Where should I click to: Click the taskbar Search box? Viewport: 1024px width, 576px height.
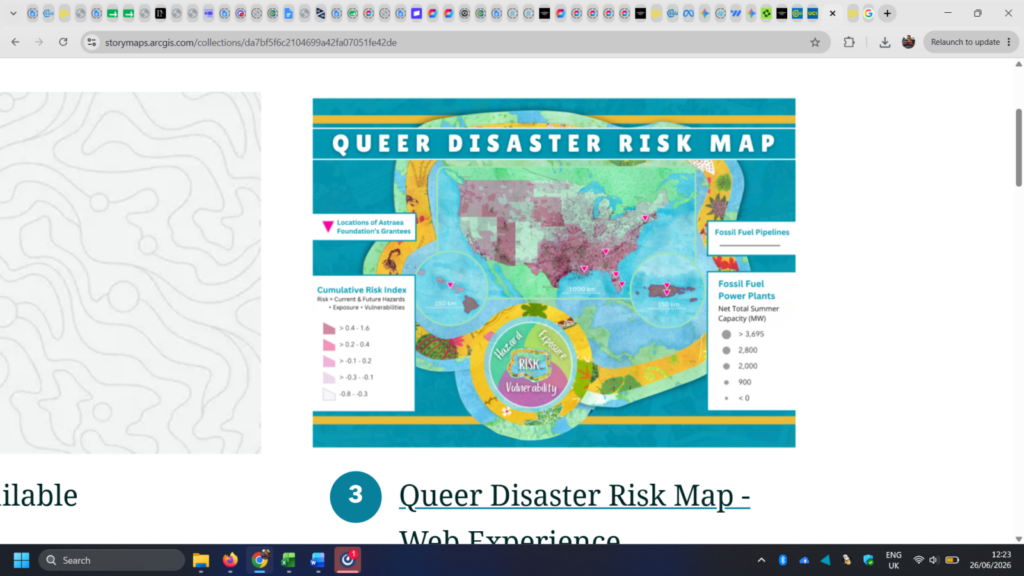112,560
